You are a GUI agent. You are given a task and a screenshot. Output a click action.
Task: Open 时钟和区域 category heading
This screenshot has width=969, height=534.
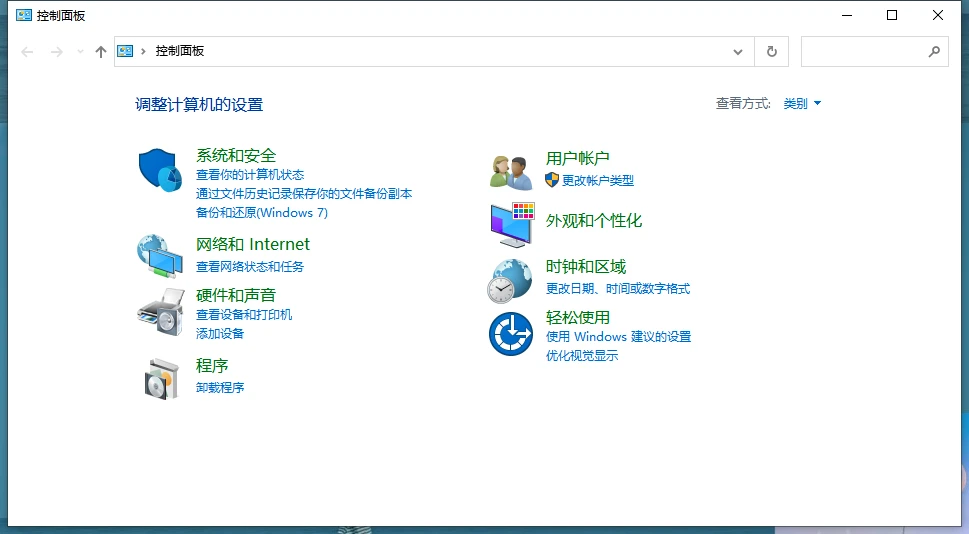pyautogui.click(x=586, y=267)
